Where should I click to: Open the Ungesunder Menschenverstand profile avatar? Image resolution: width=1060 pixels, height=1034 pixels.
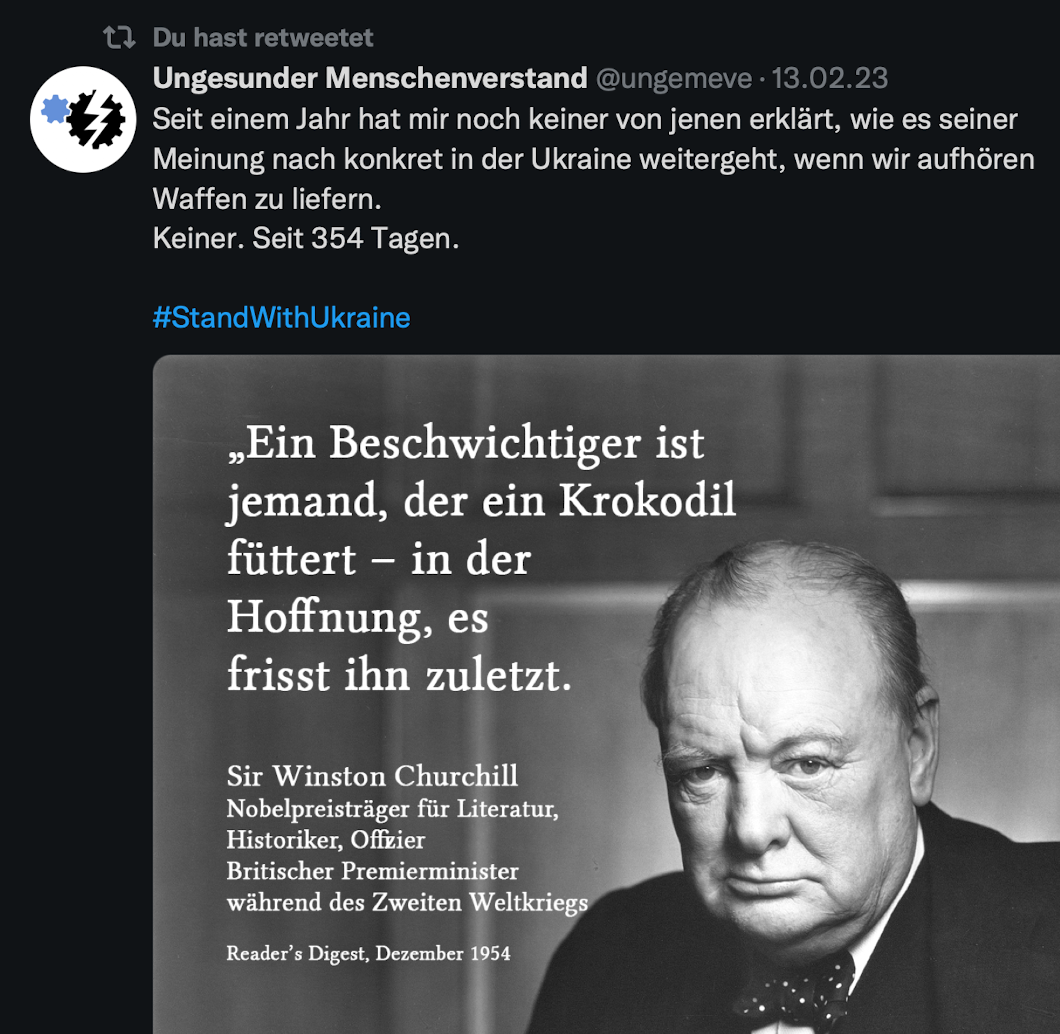point(83,120)
